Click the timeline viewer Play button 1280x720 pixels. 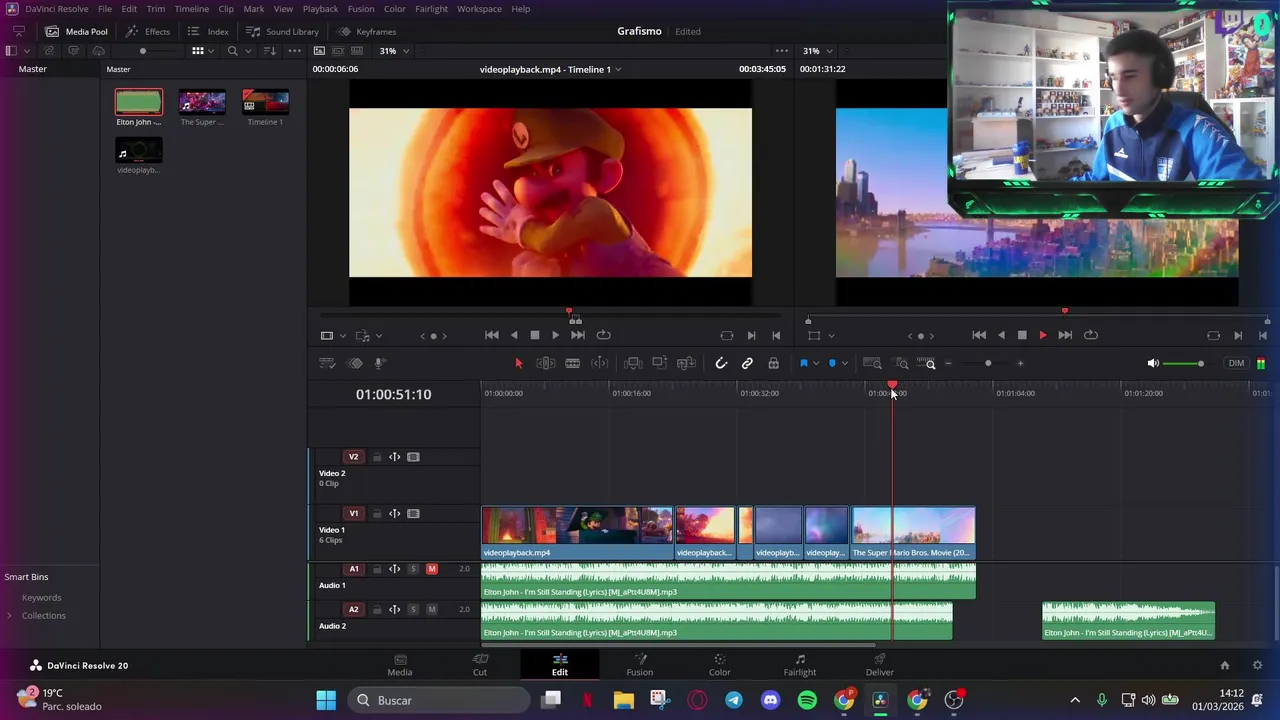click(1042, 335)
